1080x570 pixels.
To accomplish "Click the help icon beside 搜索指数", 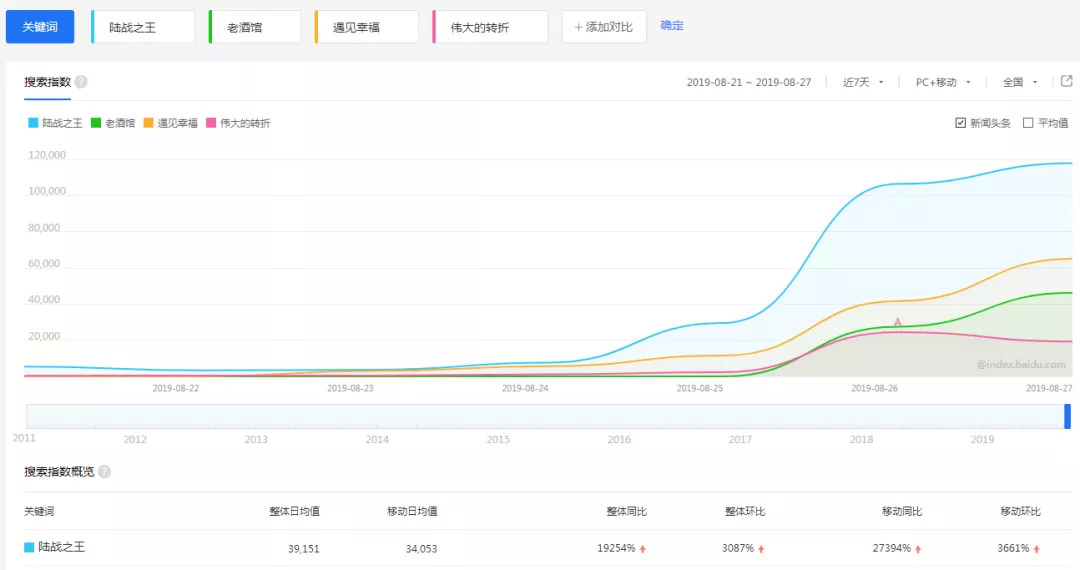I will pos(81,82).
